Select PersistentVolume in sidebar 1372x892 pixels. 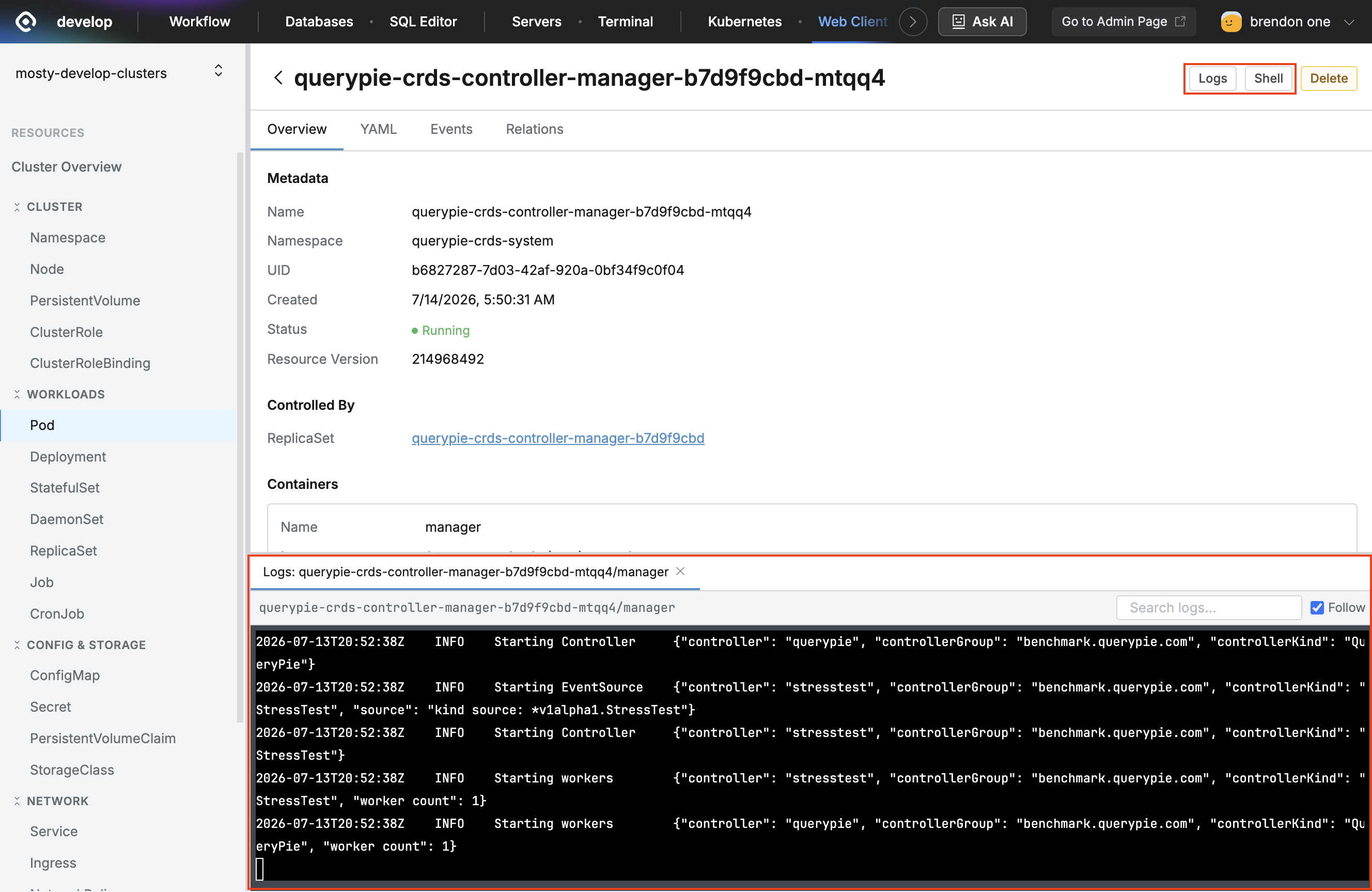[85, 300]
